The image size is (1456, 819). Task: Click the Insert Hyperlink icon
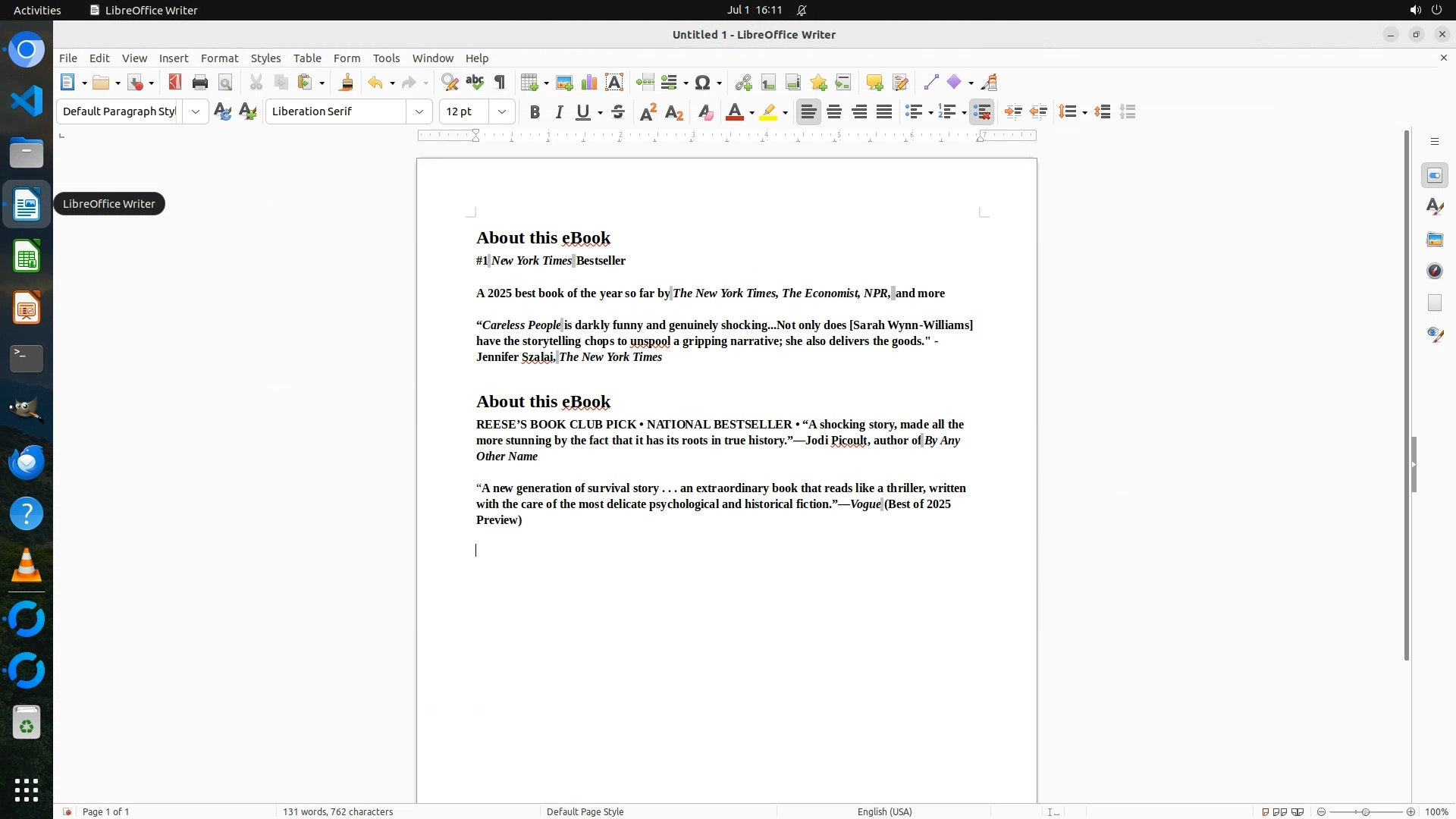[743, 83]
